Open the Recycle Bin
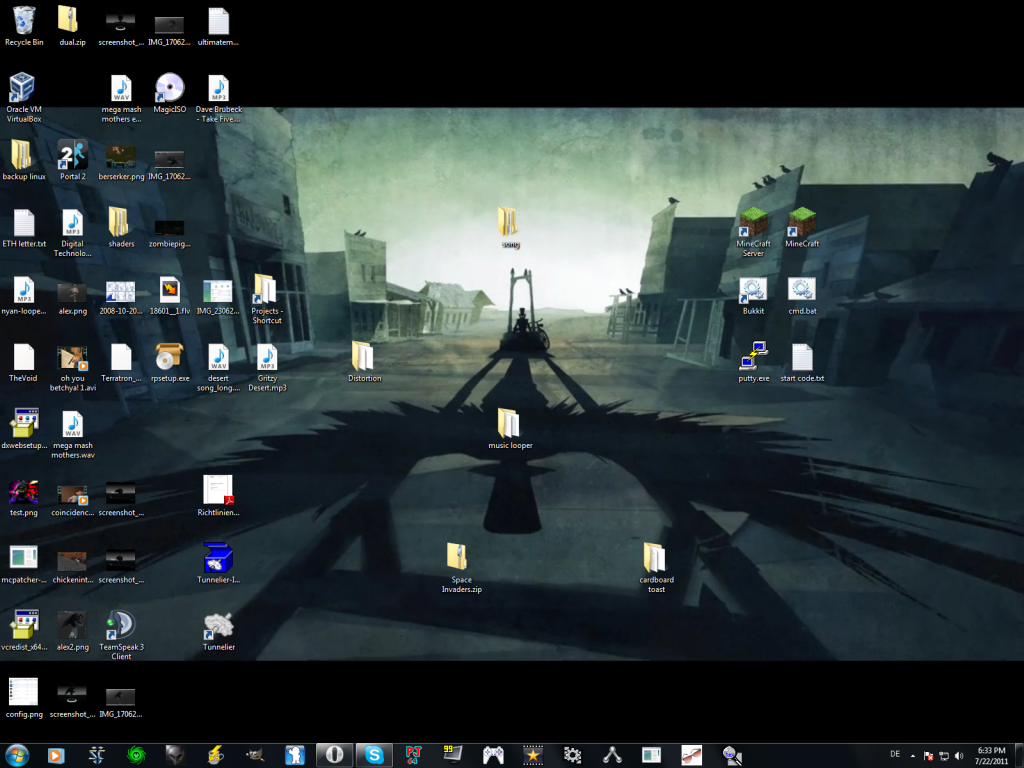Image resolution: width=1024 pixels, height=768 pixels. (24, 26)
